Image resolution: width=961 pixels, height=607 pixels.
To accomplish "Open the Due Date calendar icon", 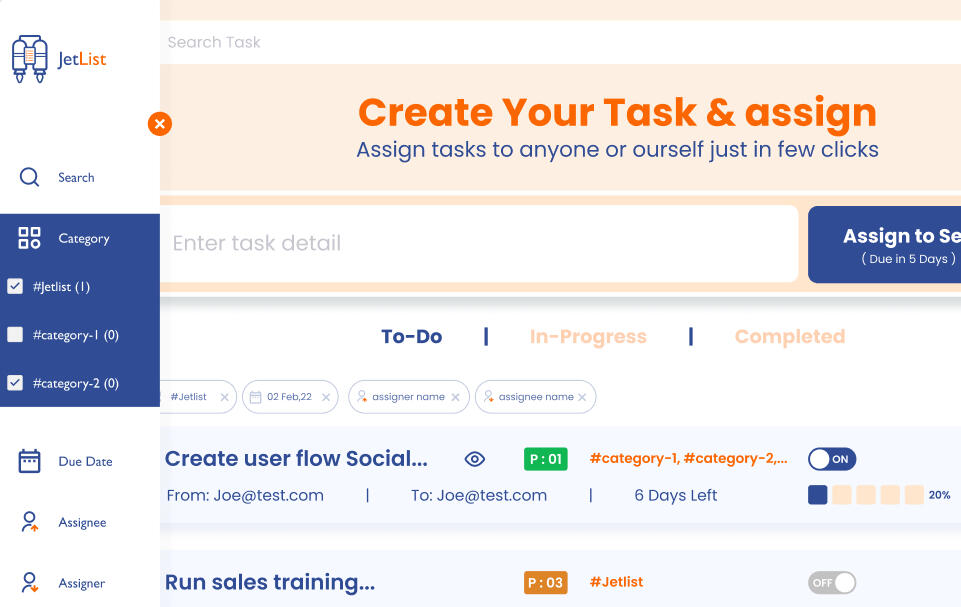I will [x=30, y=461].
